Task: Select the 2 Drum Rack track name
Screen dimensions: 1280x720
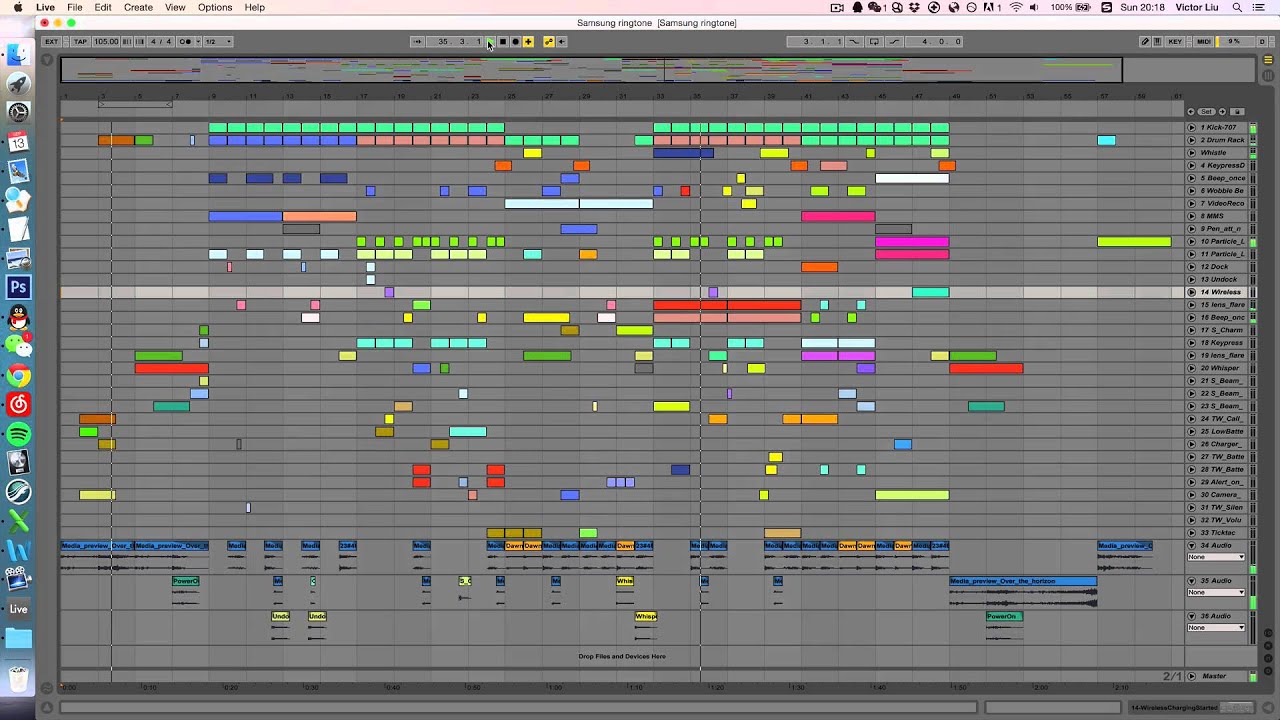Action: pyautogui.click(x=1222, y=140)
